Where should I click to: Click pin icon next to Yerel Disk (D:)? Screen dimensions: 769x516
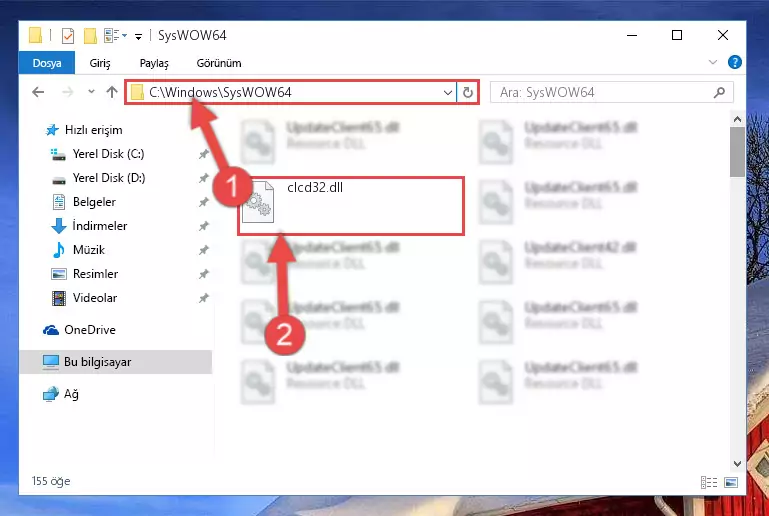[204, 179]
